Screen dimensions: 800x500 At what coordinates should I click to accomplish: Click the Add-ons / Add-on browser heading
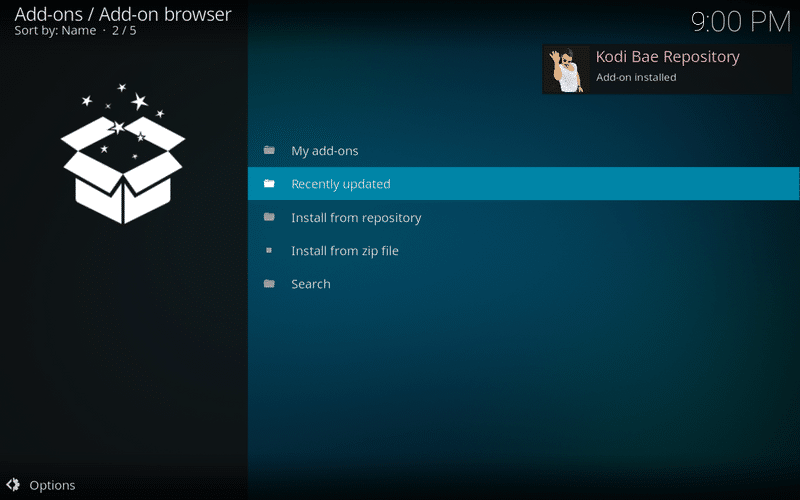tap(123, 14)
